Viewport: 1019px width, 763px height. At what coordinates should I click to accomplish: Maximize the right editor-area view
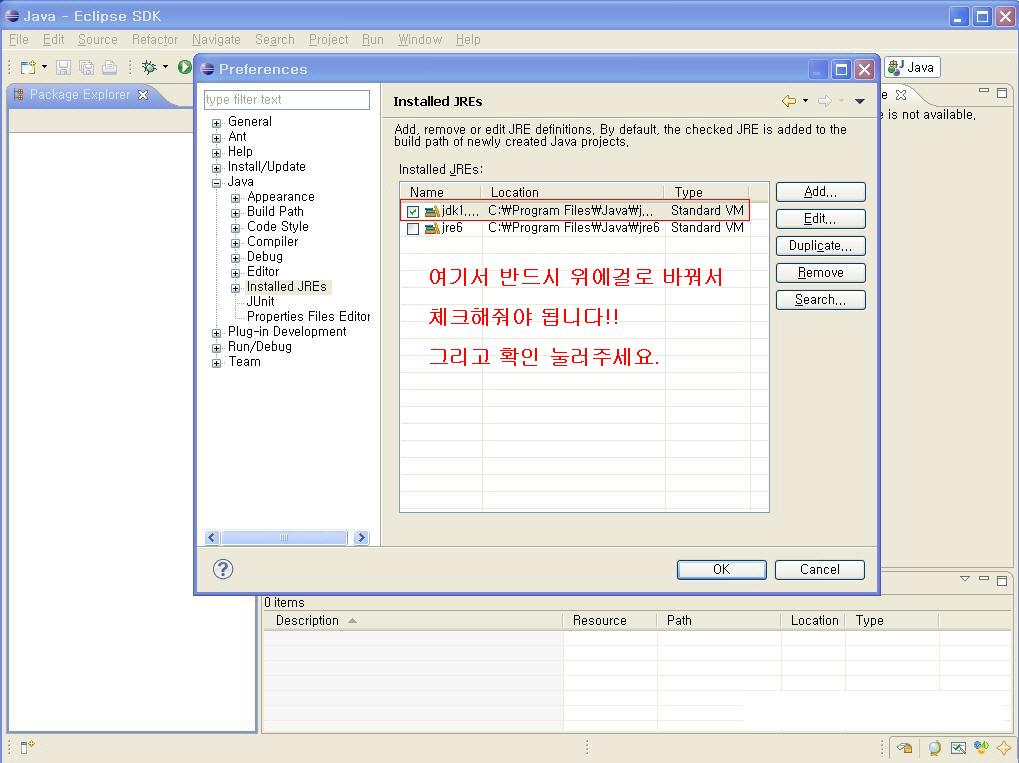coord(1002,93)
